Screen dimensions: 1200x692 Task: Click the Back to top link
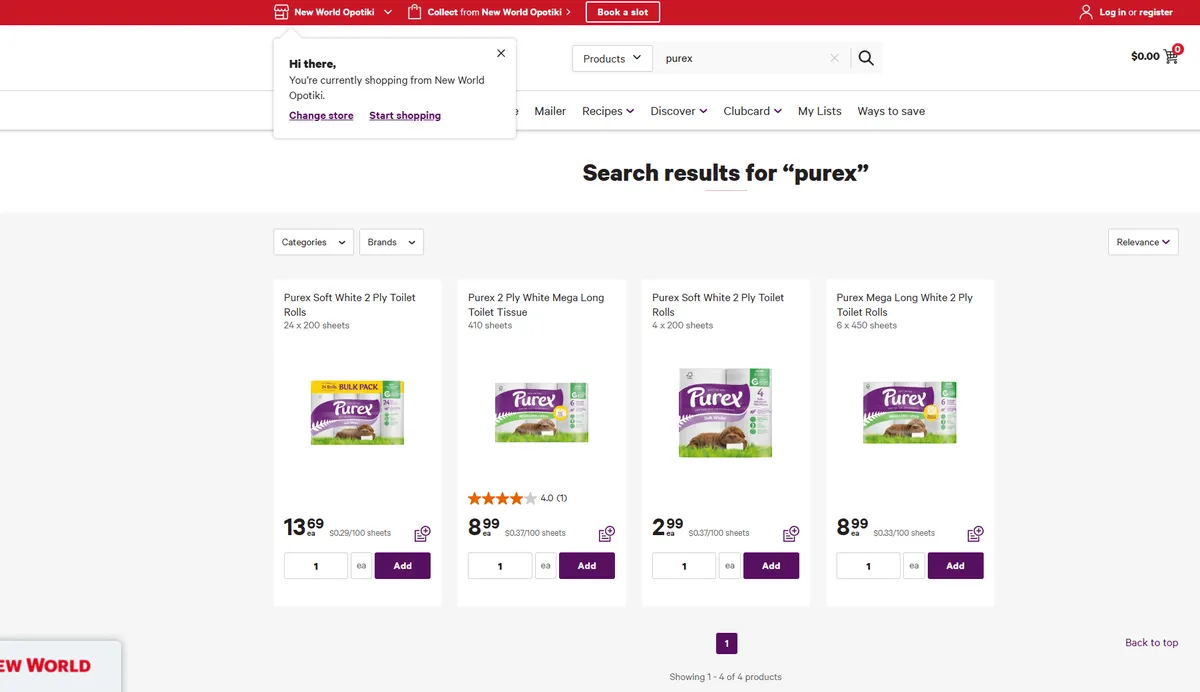click(1152, 642)
